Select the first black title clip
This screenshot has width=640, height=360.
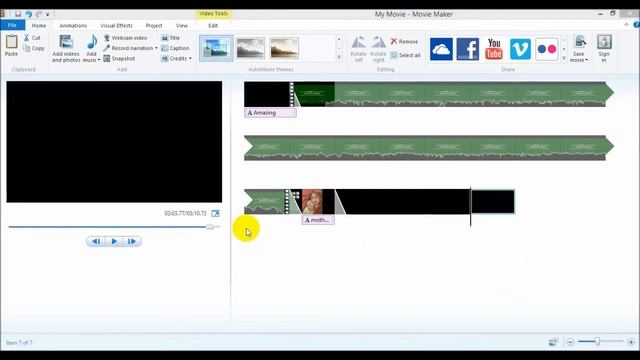(x=267, y=94)
